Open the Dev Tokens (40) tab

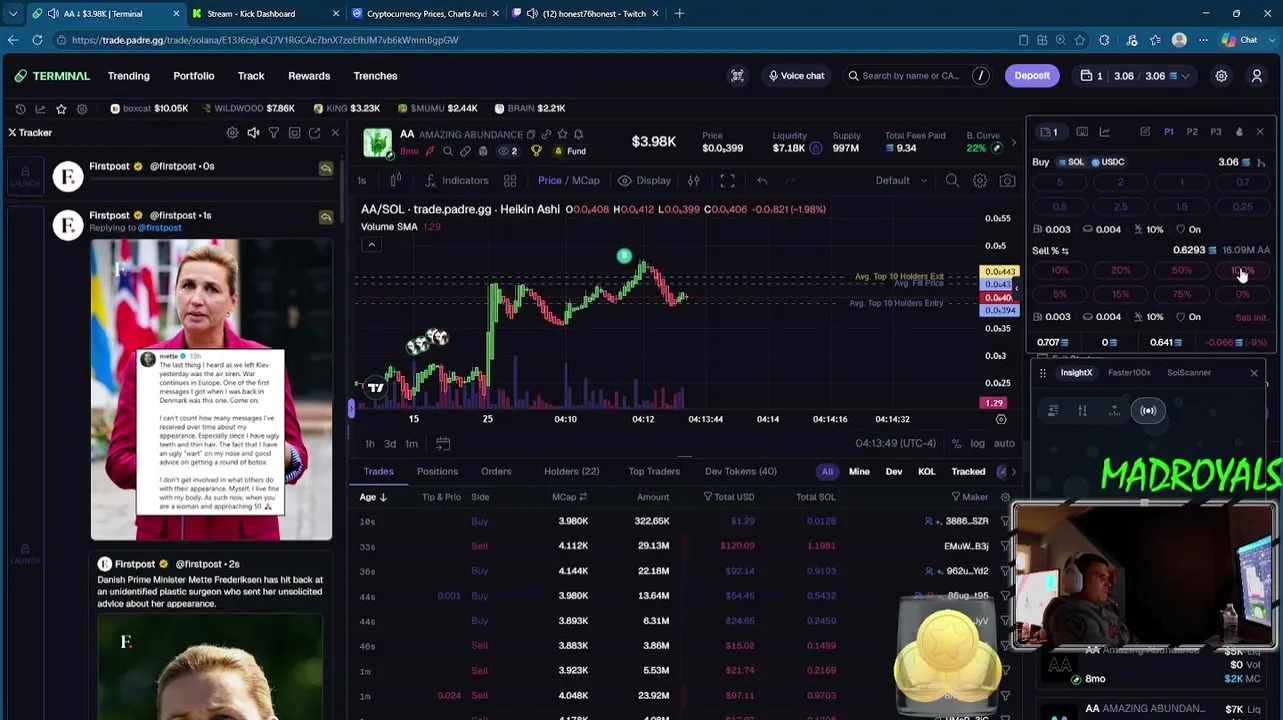(740, 471)
